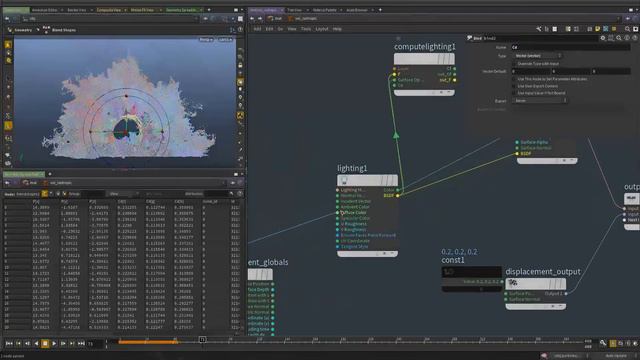Select the computelighting1 node
Image resolution: width=640 pixels, height=360 pixels.
point(424,59)
